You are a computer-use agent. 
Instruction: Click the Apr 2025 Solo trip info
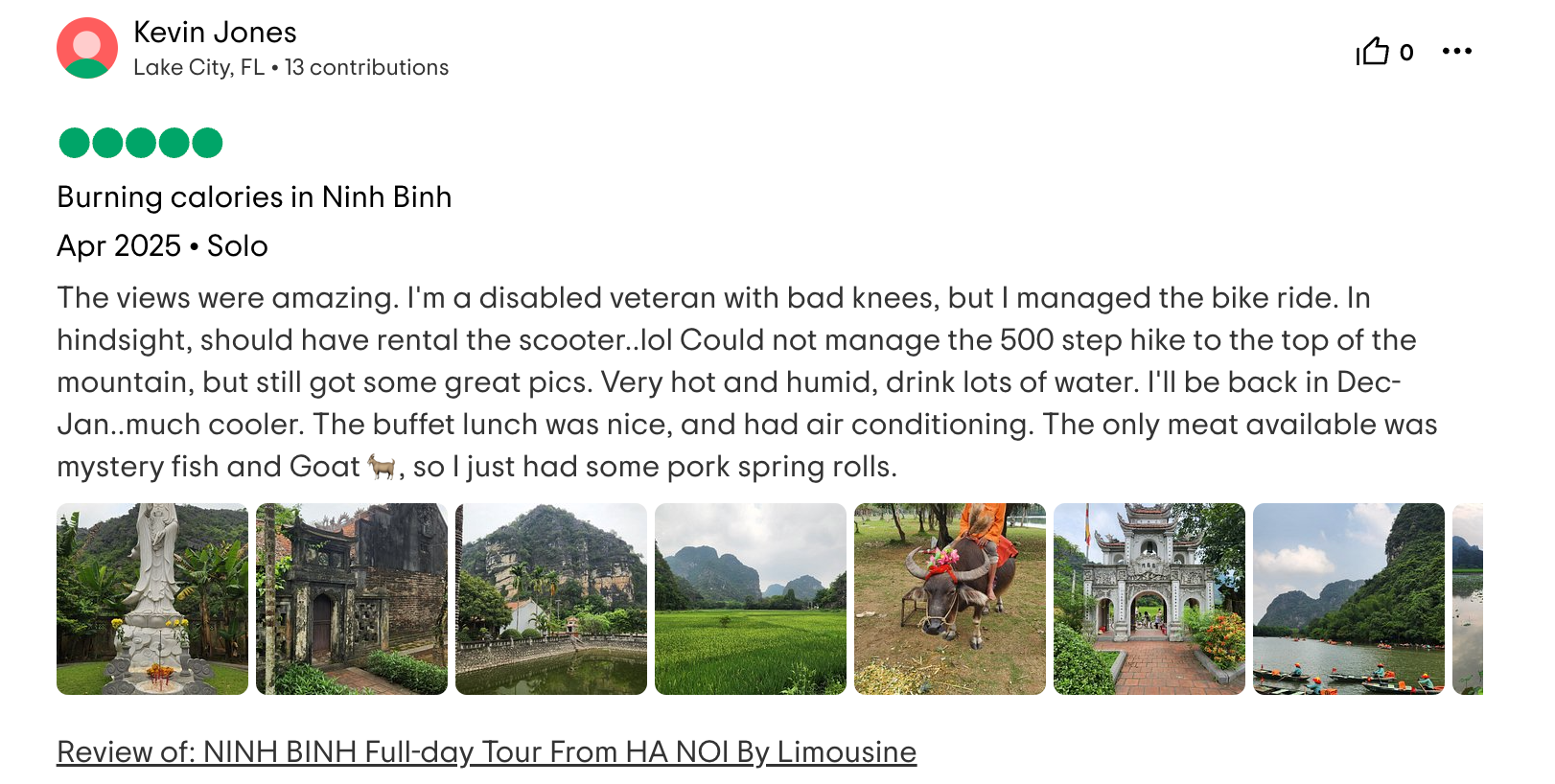click(162, 246)
